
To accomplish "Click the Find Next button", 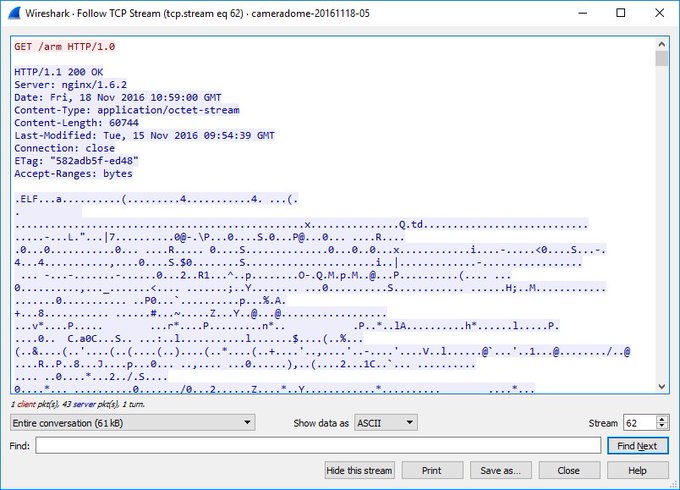I will point(638,446).
